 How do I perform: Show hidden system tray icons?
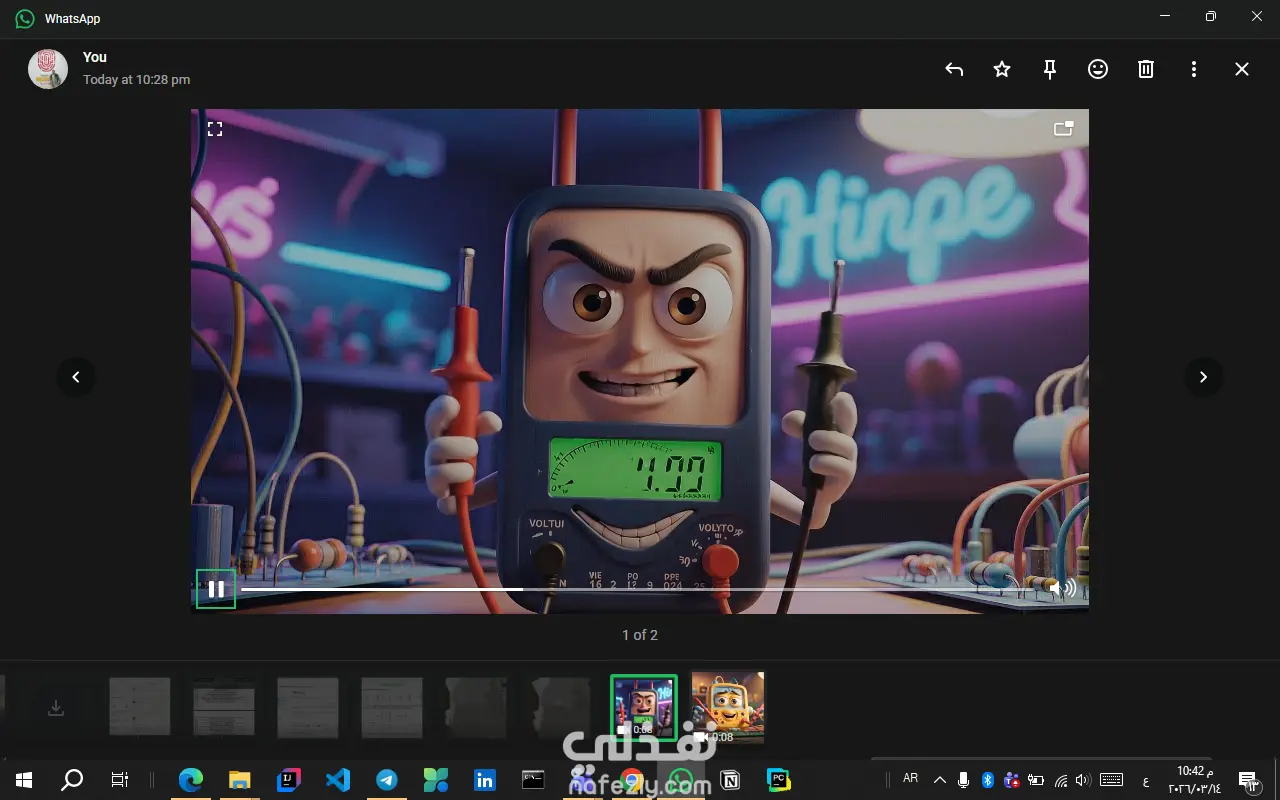(x=939, y=780)
